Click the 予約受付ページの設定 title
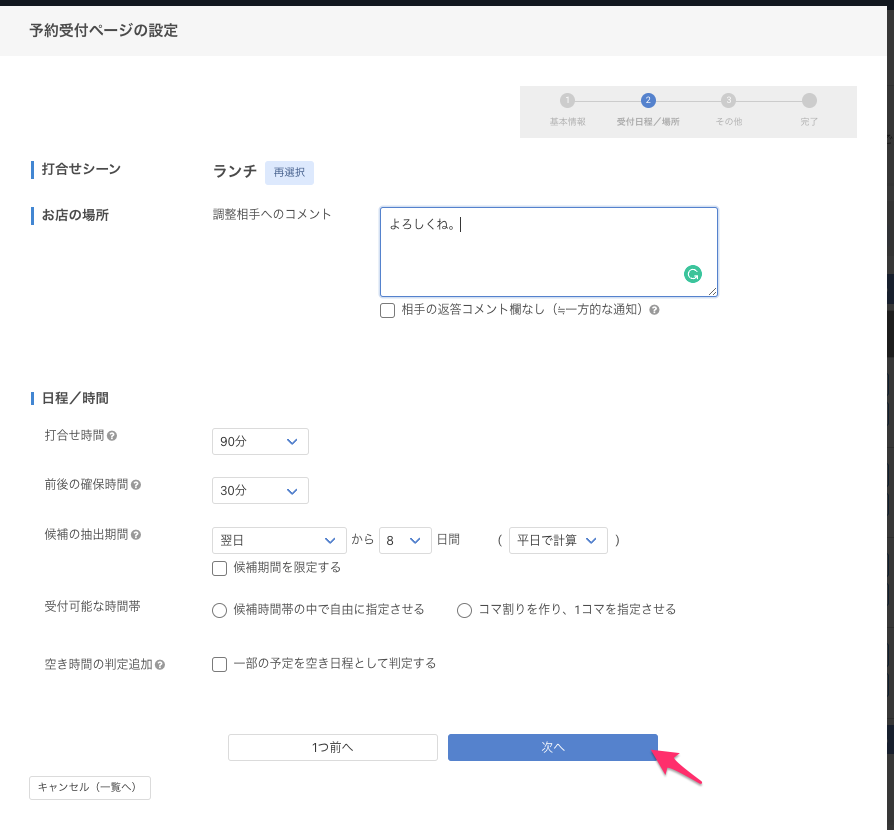Viewport: 894px width, 830px height. pos(104,30)
